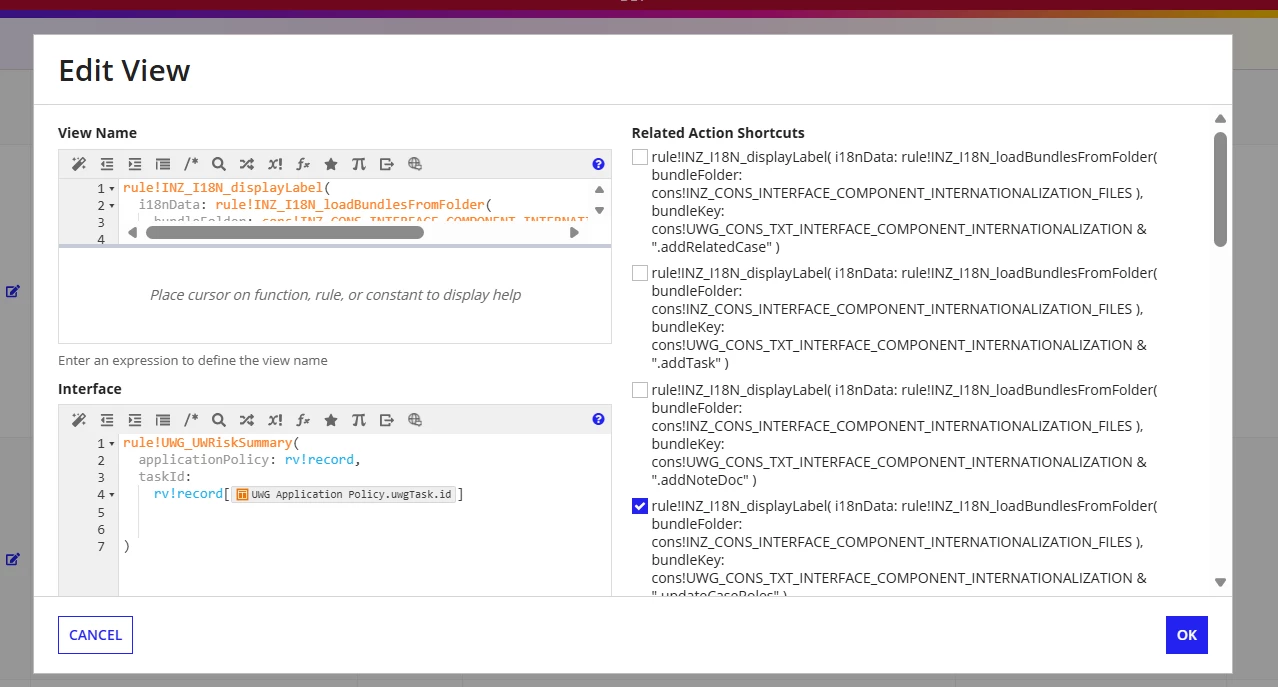Click the dialog scrollbar up arrow
The image size is (1278, 687).
coord(1220,118)
